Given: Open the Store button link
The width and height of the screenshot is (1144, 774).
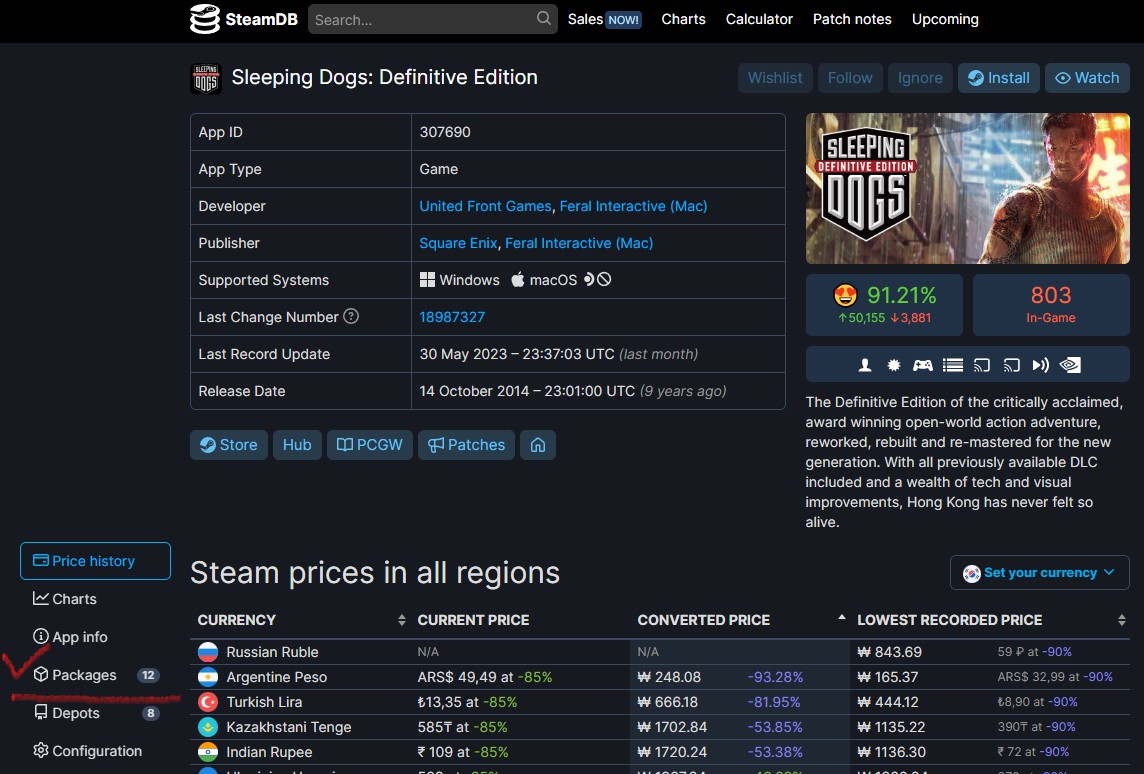Looking at the screenshot, I should coord(229,445).
